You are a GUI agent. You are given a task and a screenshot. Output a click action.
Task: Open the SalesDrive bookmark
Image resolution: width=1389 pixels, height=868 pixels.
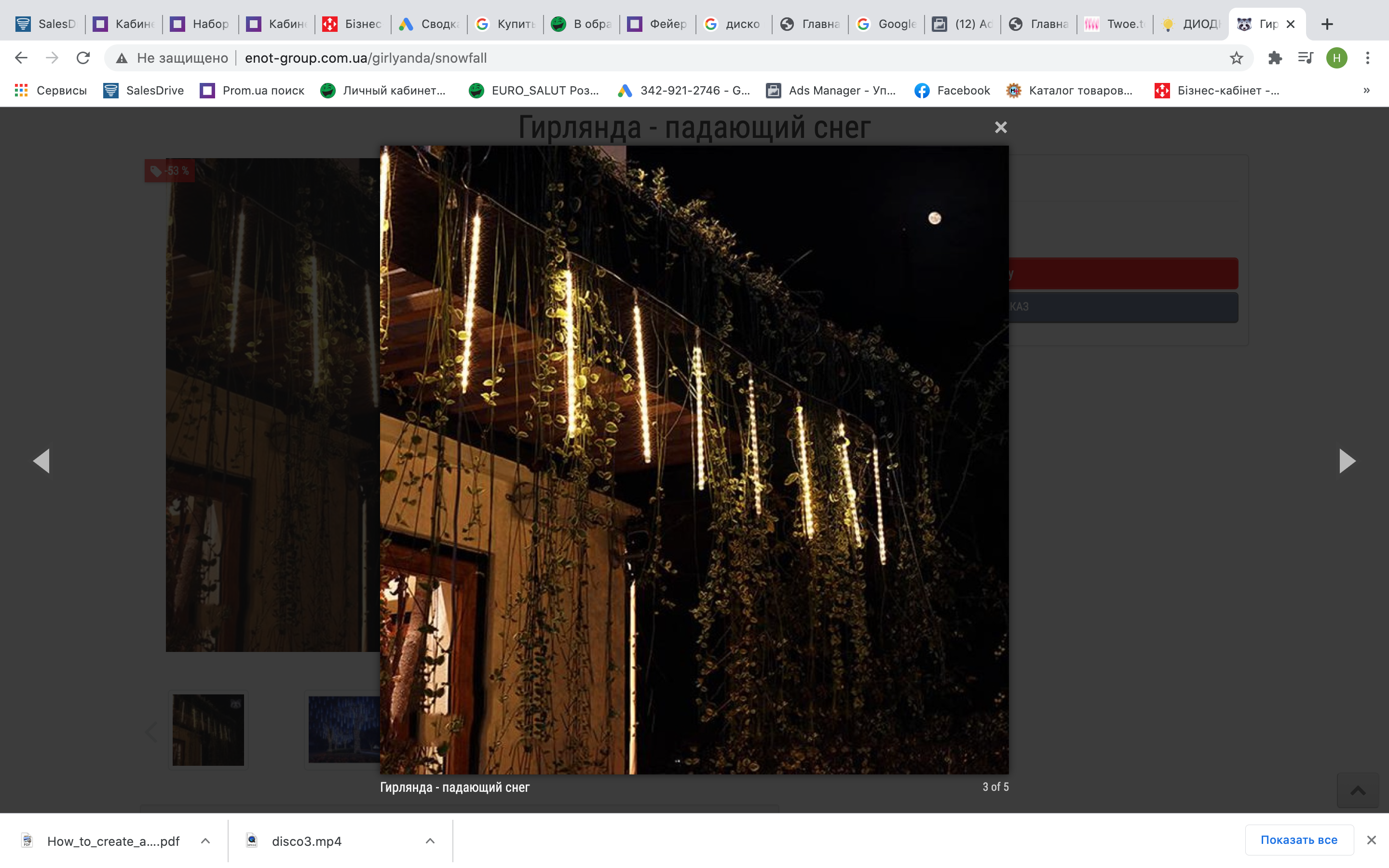pos(144,91)
